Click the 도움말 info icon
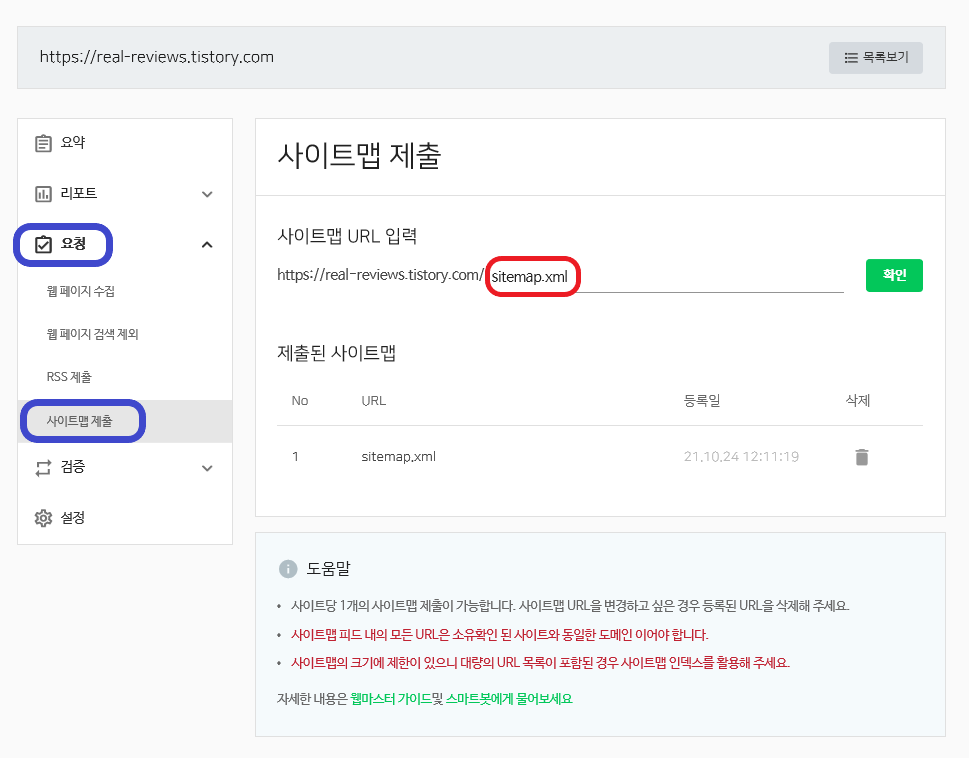This screenshot has height=758, width=969. (x=288, y=568)
